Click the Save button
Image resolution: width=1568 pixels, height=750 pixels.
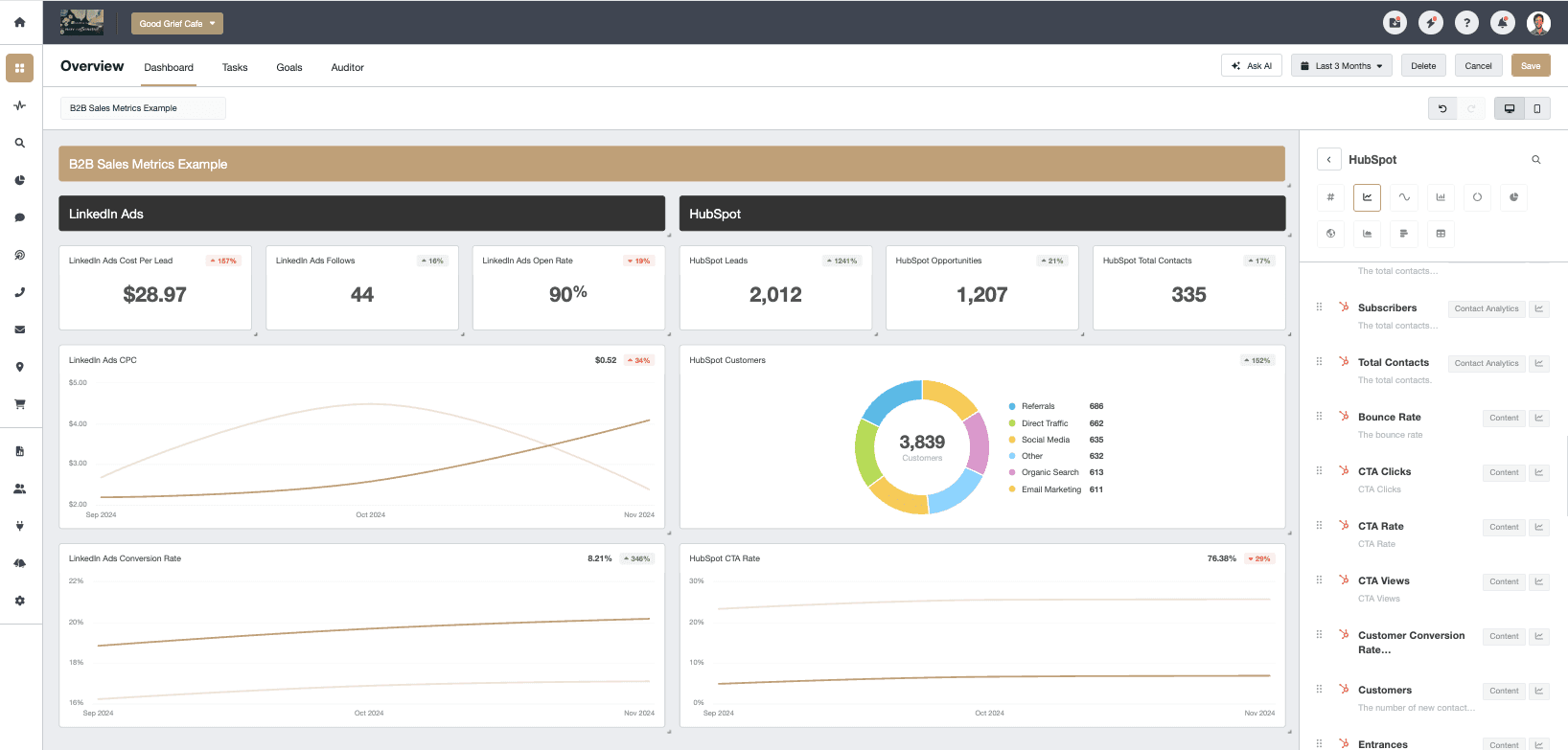pos(1530,66)
